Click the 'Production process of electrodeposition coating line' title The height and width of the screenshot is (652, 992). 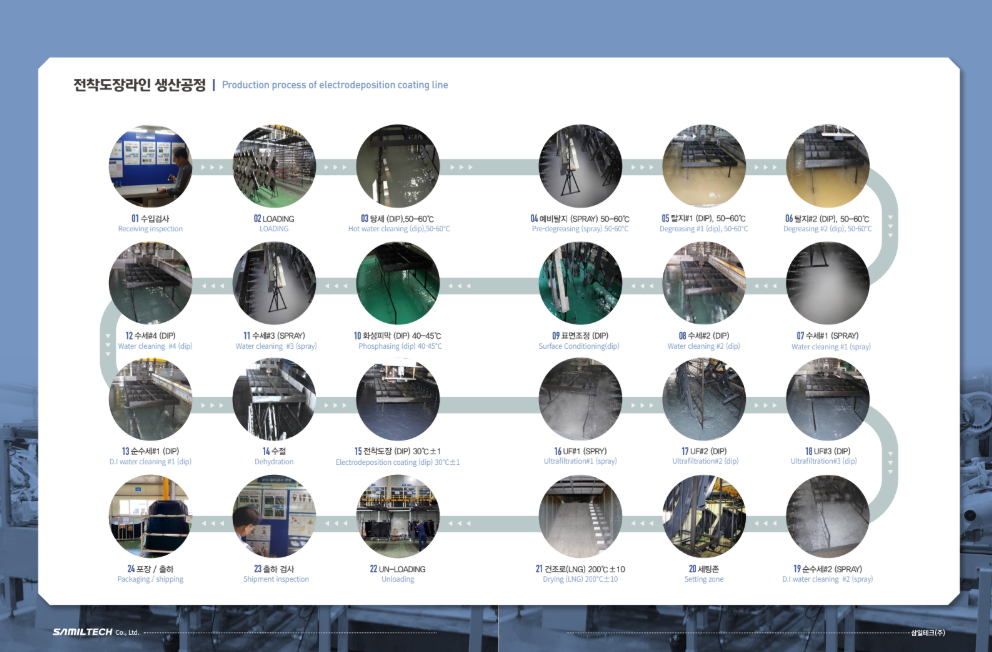(335, 85)
